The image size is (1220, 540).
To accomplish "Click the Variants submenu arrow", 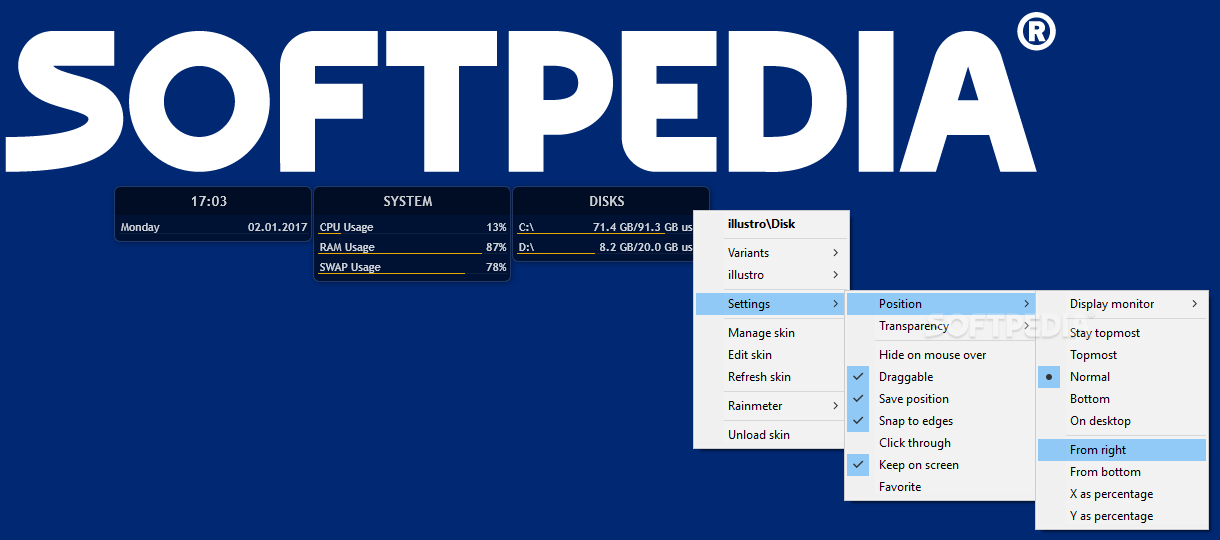I will [835, 253].
